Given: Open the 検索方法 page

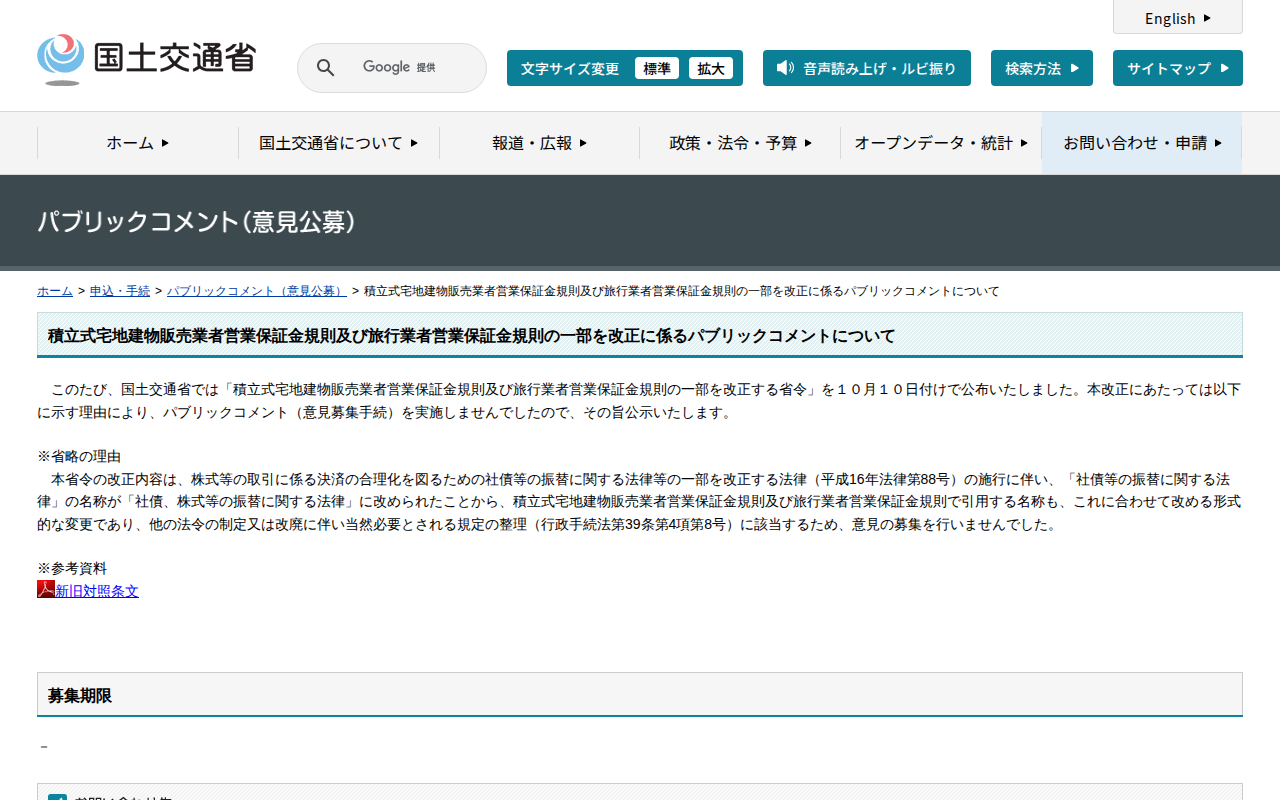Looking at the screenshot, I should (1041, 69).
